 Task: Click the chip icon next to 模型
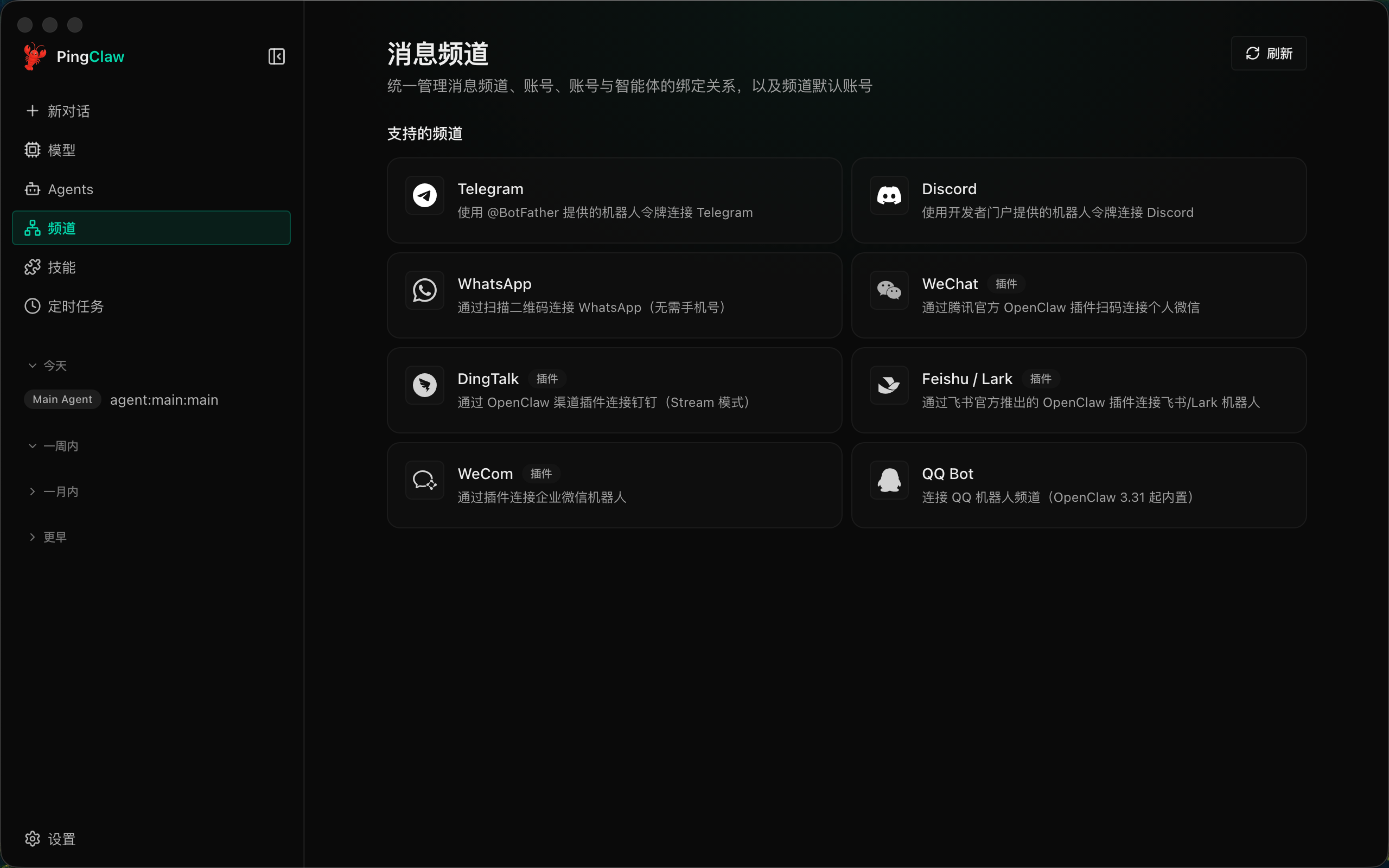[32, 150]
